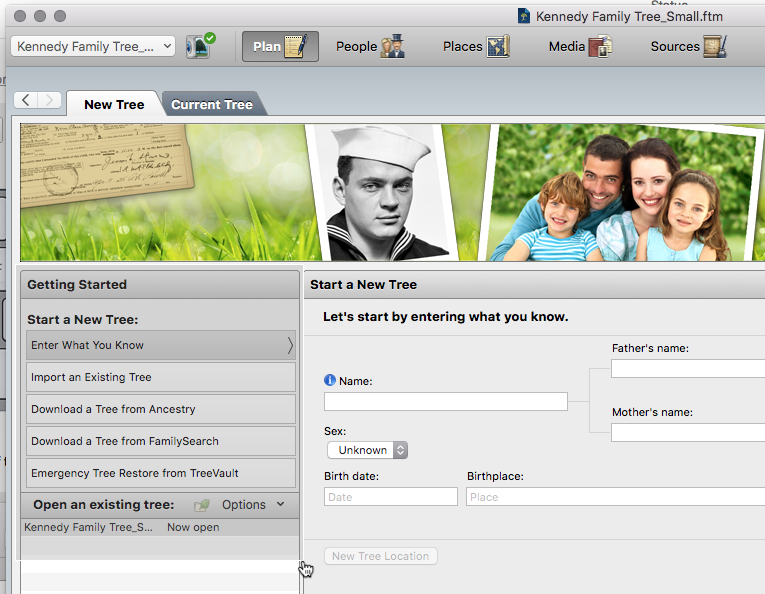This screenshot has width=765, height=594.
Task: Open the Places workspace
Action: 476,46
